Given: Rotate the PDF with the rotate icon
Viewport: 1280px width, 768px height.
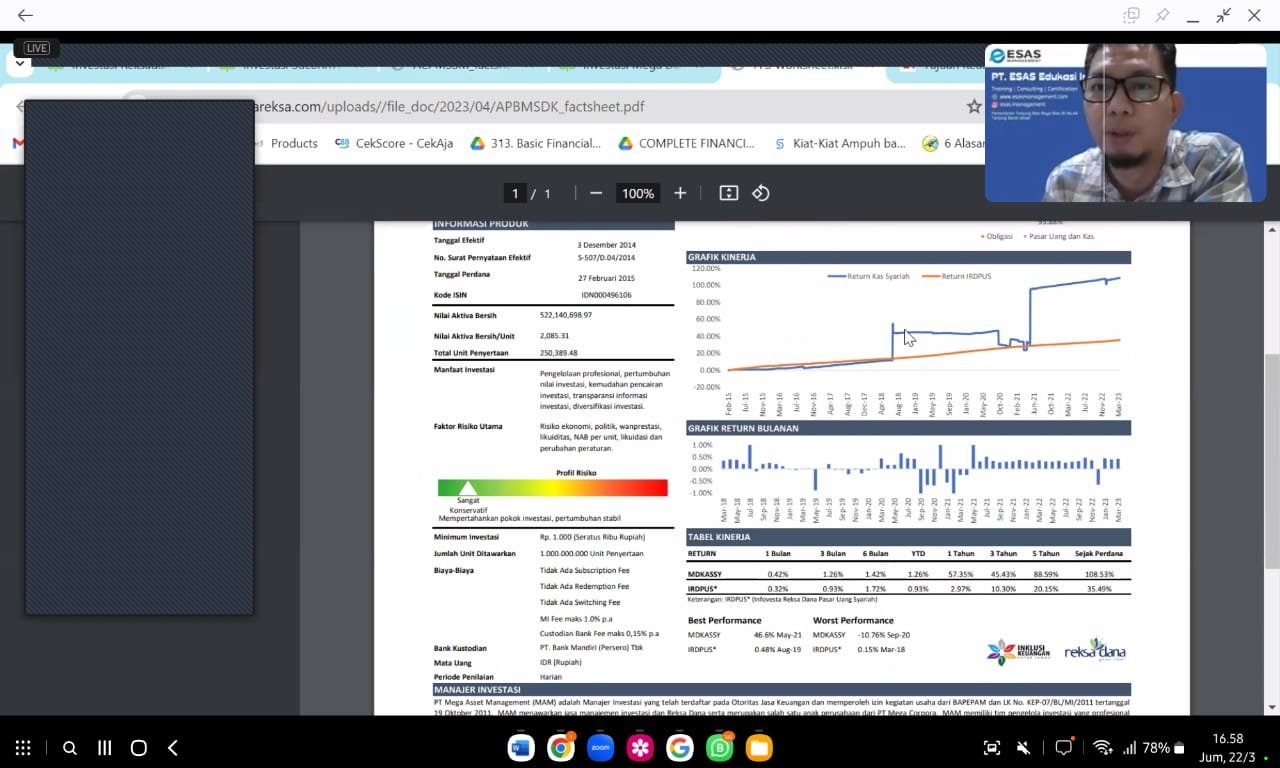Looking at the screenshot, I should click(761, 193).
